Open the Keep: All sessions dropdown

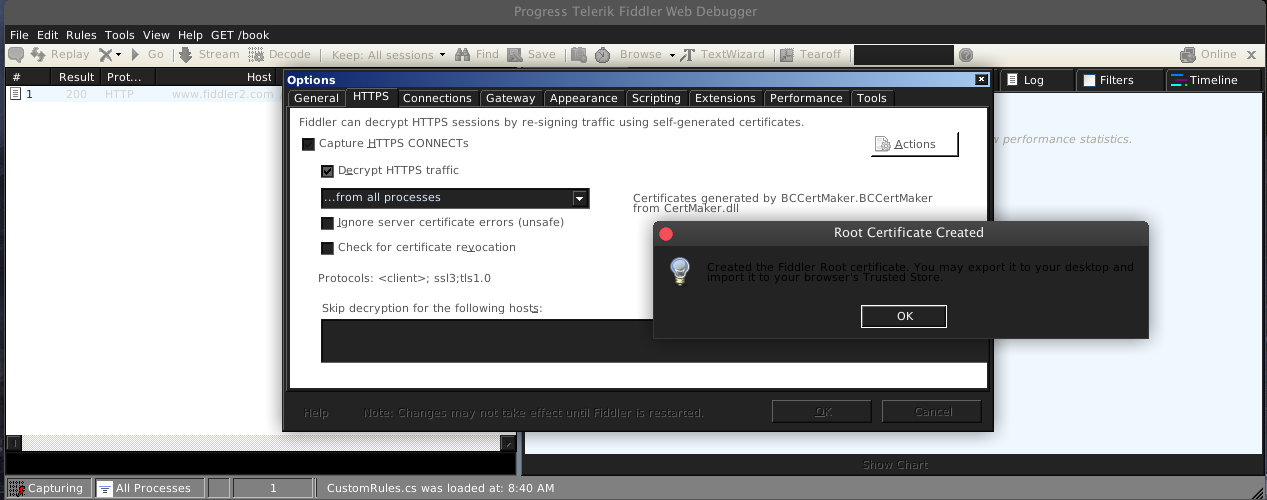coord(389,55)
